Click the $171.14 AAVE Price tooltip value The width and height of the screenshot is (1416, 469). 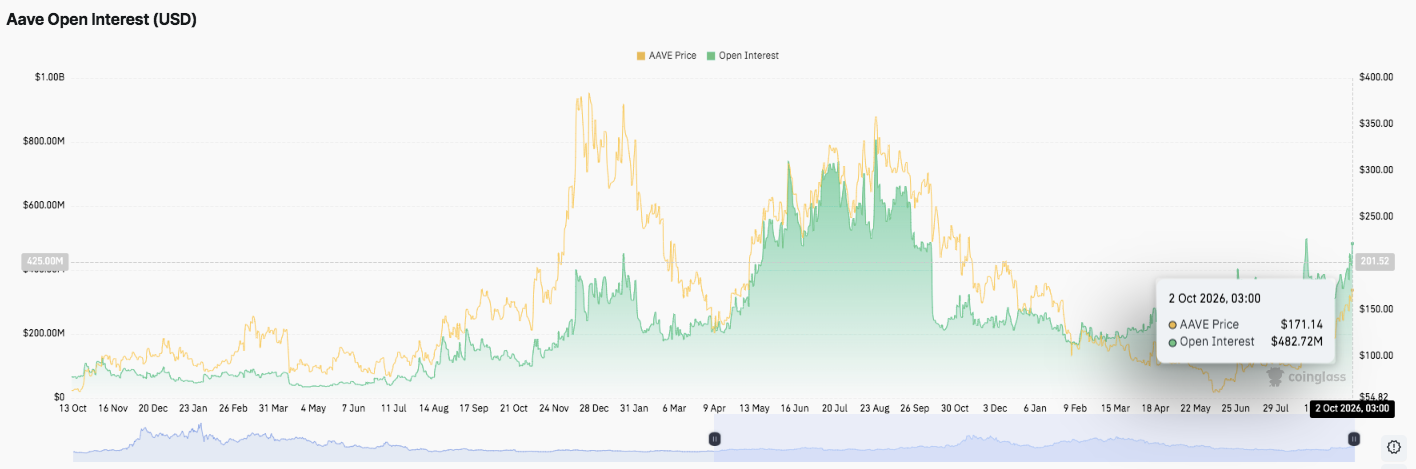(1301, 324)
